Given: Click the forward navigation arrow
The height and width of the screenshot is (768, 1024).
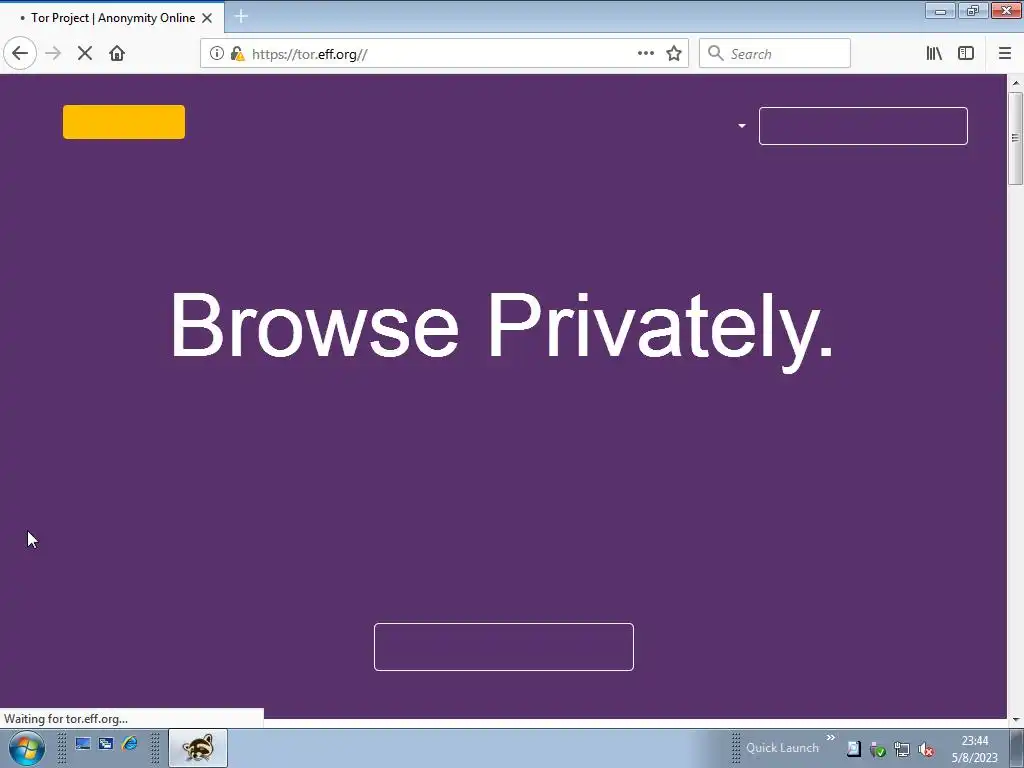Looking at the screenshot, I should point(53,54).
